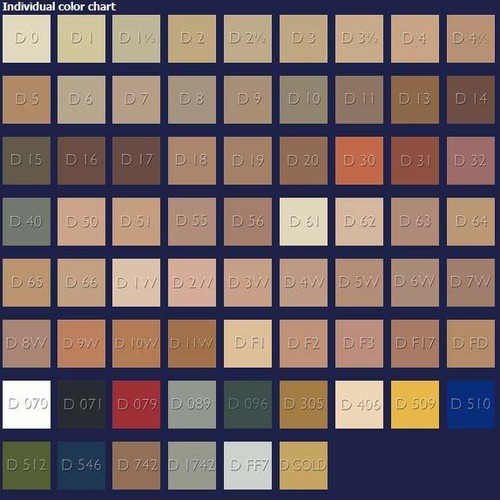The width and height of the screenshot is (500, 500).
Task: Choose the D 7 color swatch
Action: pos(136,100)
